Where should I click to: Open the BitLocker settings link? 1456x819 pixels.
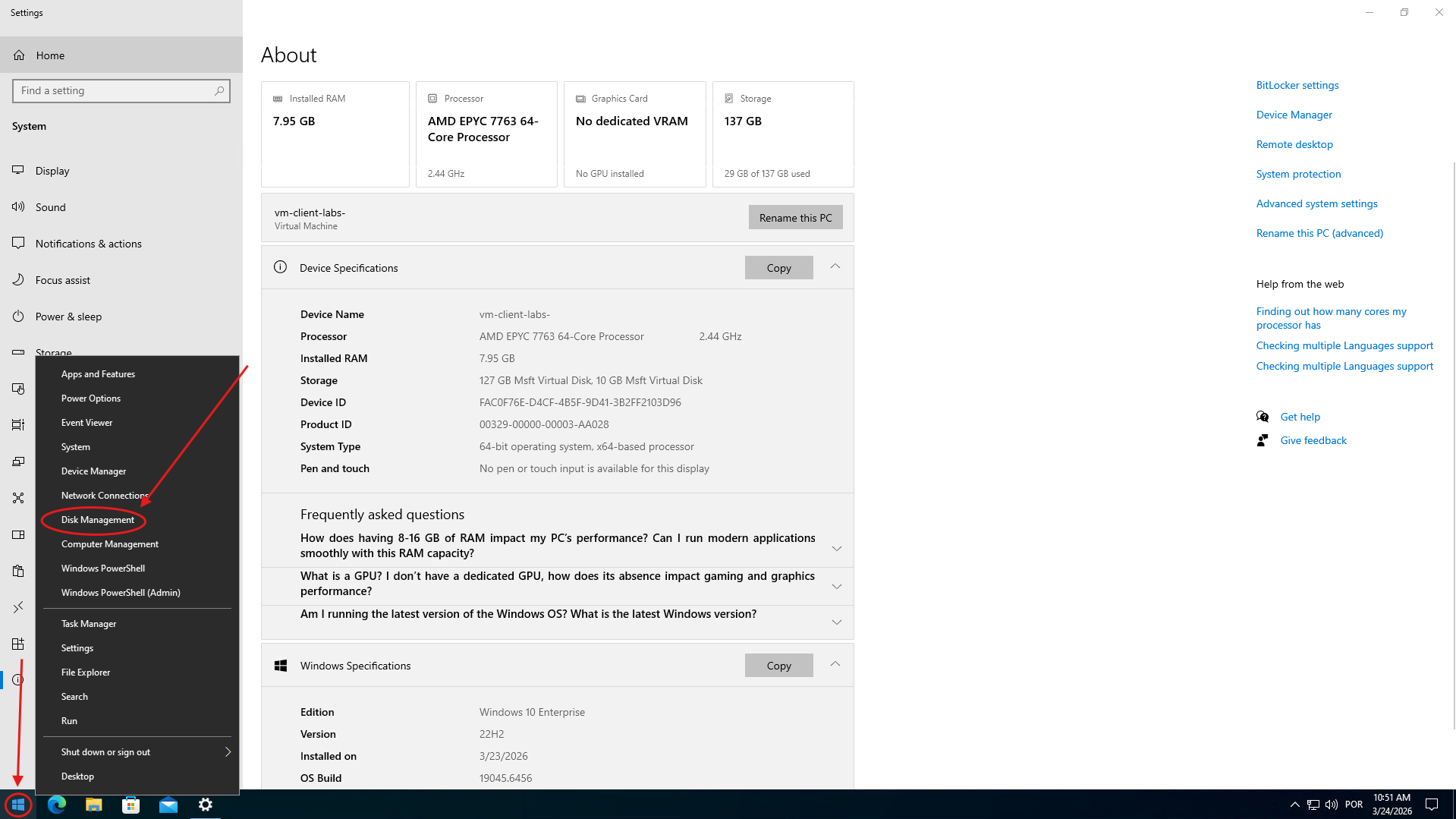pyautogui.click(x=1297, y=85)
